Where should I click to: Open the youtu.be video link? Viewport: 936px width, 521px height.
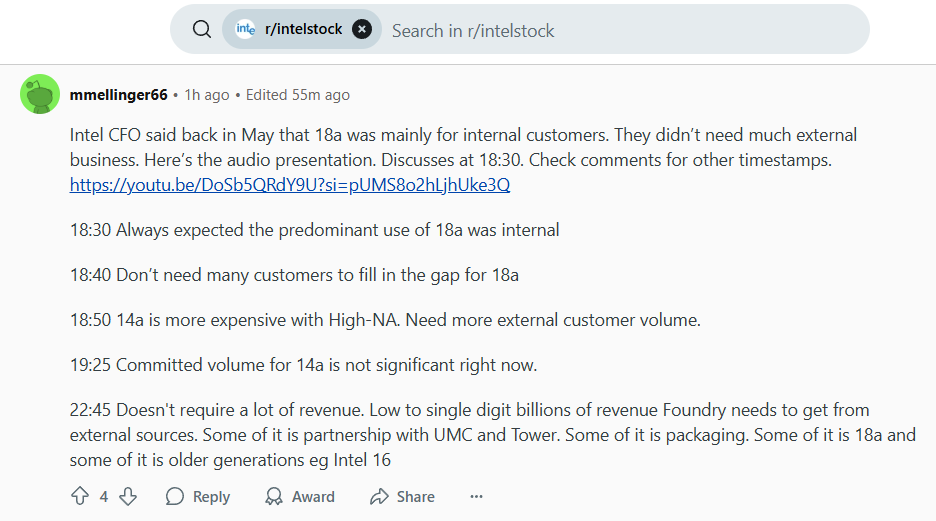290,185
